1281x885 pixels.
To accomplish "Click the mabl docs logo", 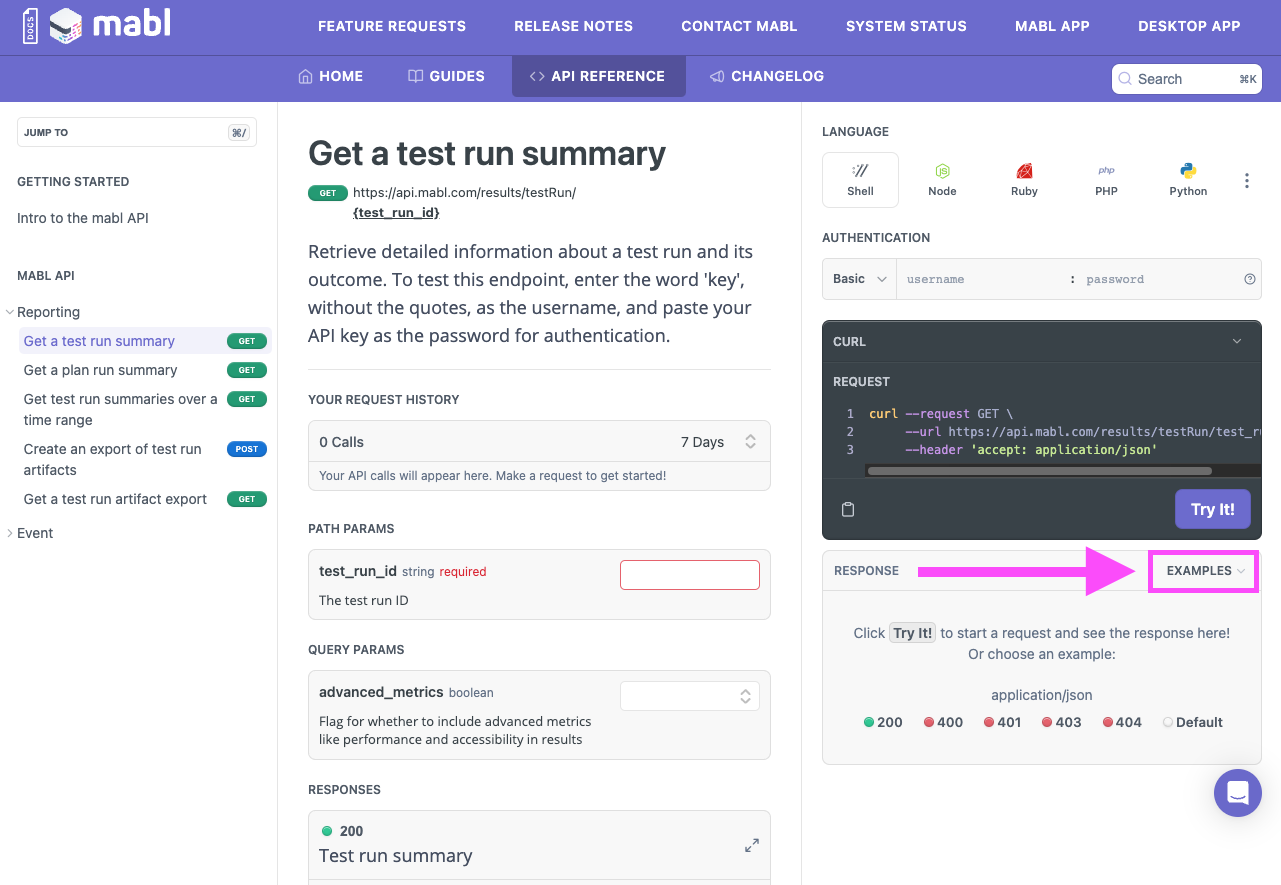I will pos(97,26).
